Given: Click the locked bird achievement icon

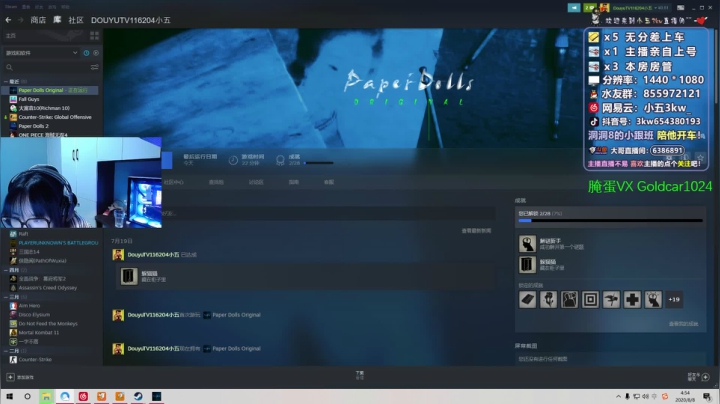Looking at the screenshot, I should pyautogui.click(x=611, y=299).
